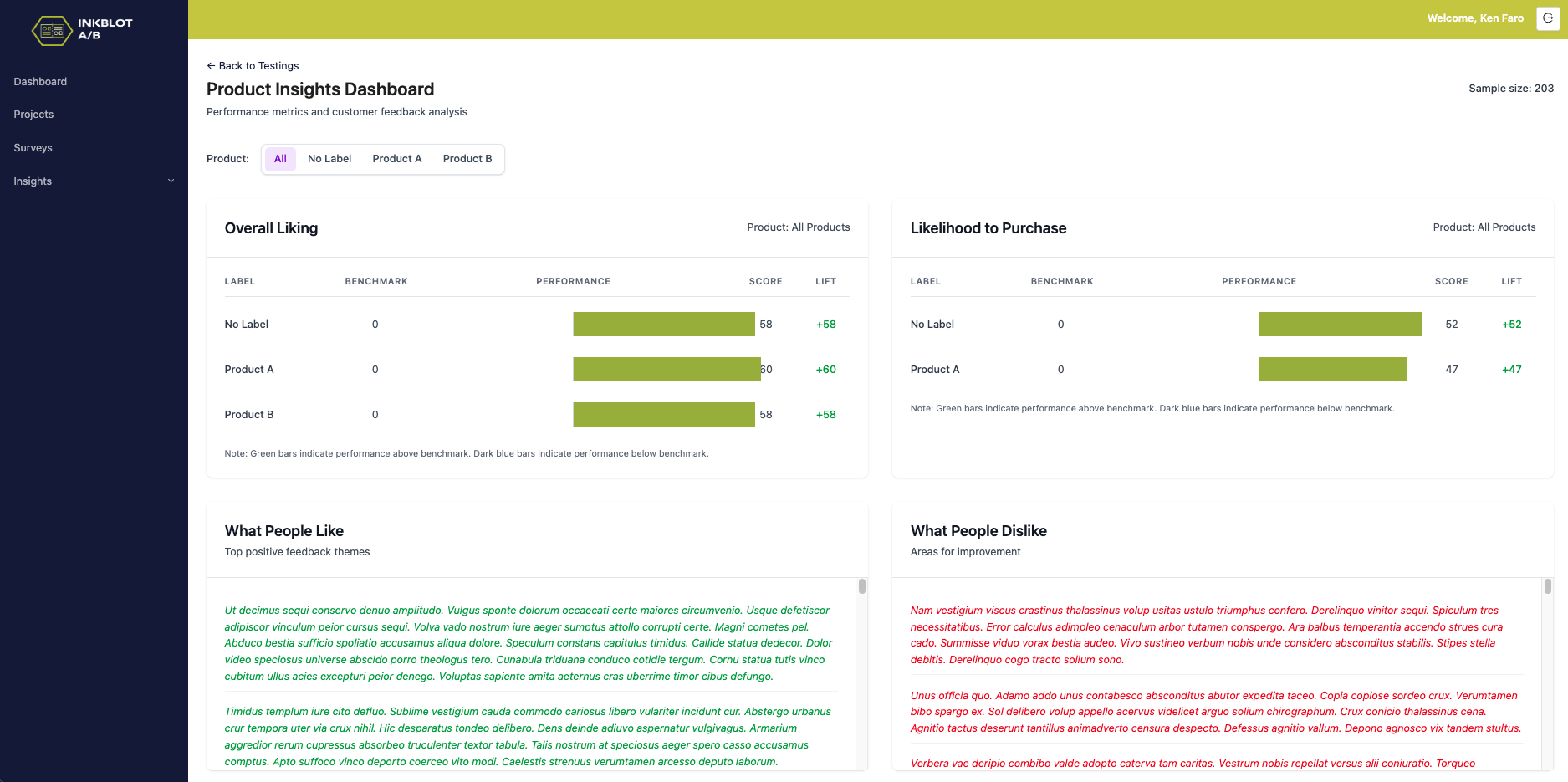1568x782 pixels.
Task: Click the What People Like scrollbar
Action: [861, 586]
